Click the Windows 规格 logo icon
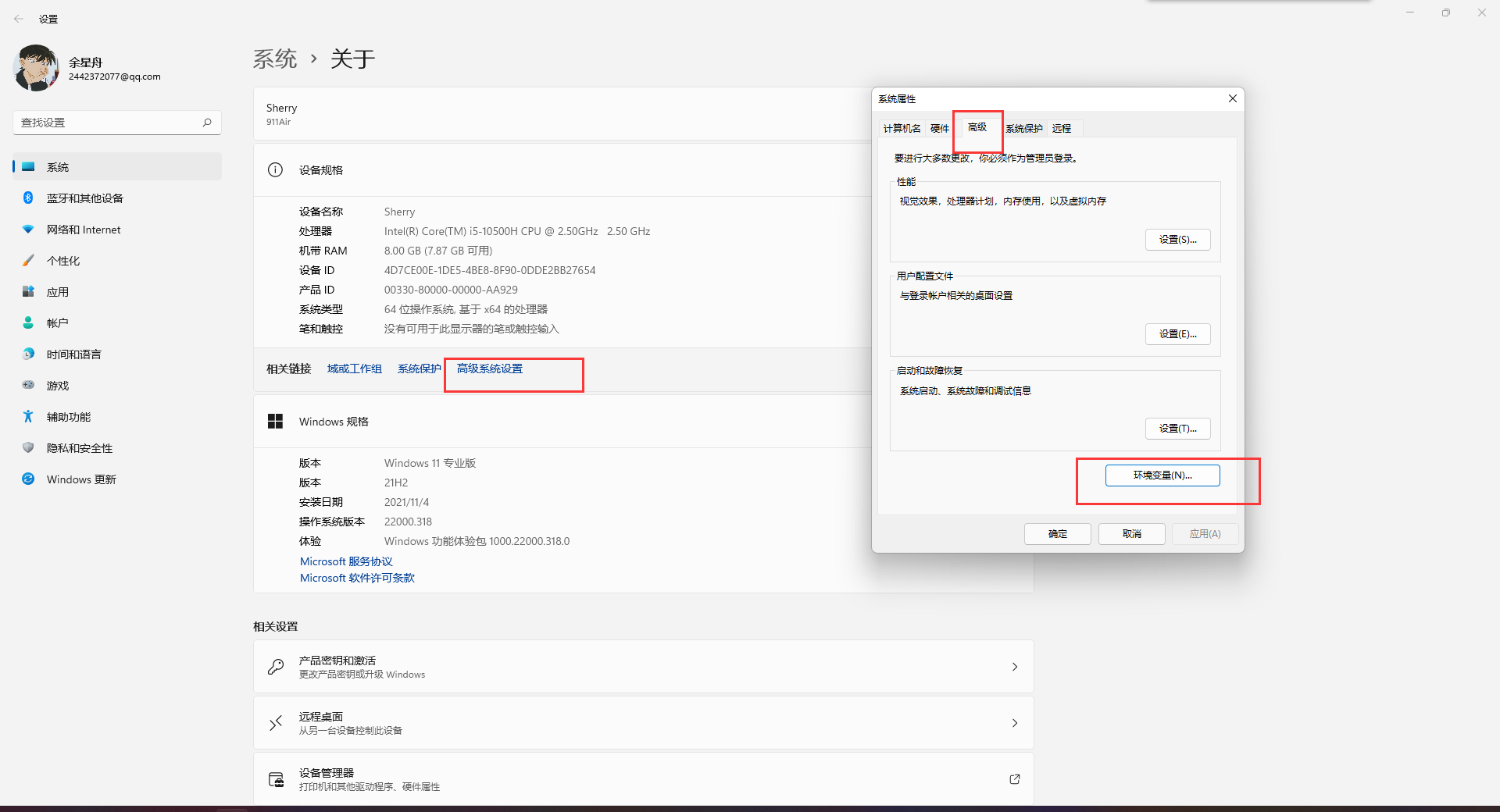This screenshot has width=1500, height=812. click(275, 422)
